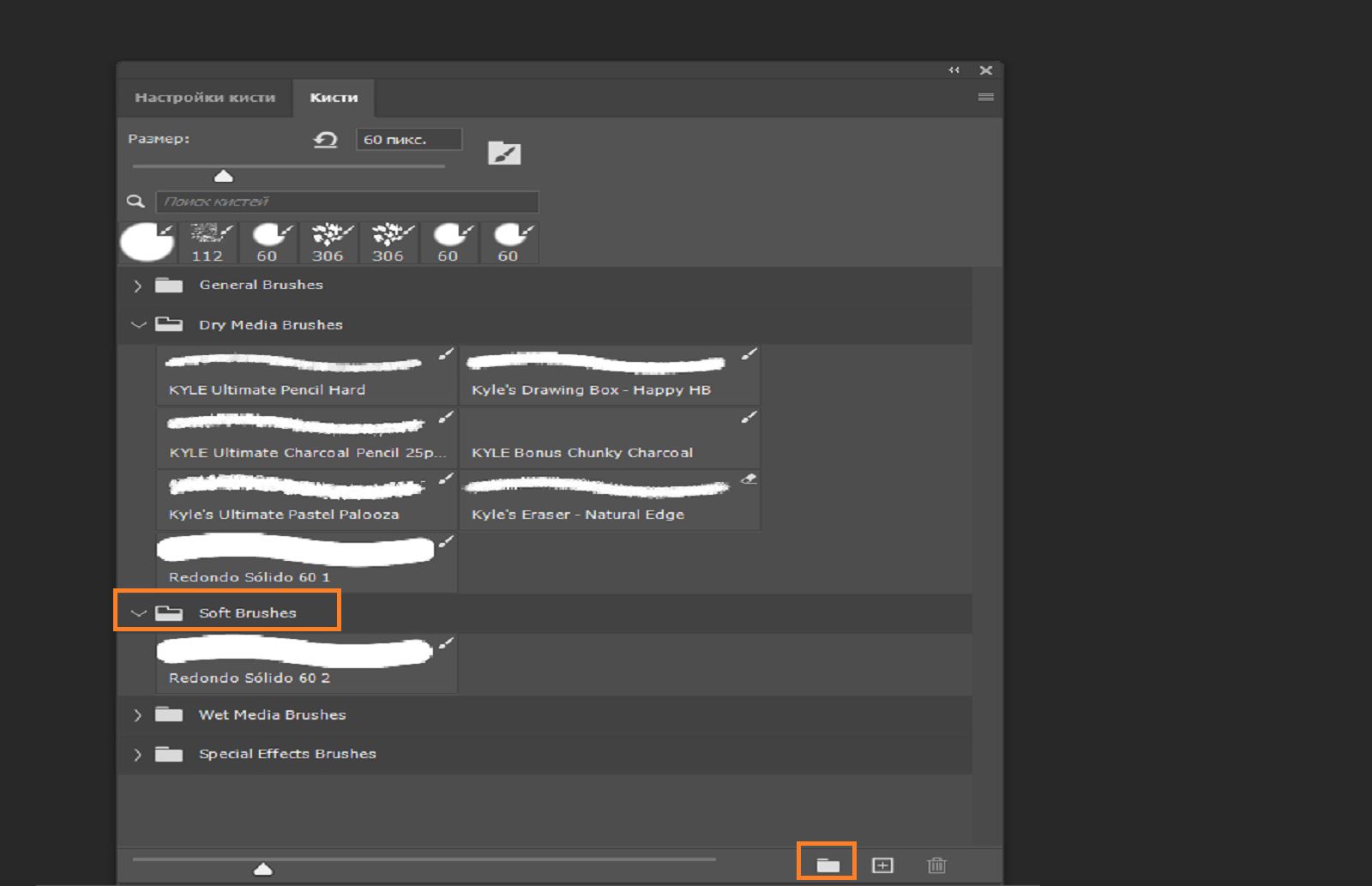Pick the Kyle's Eraser - Natural Edge brush

(610, 500)
